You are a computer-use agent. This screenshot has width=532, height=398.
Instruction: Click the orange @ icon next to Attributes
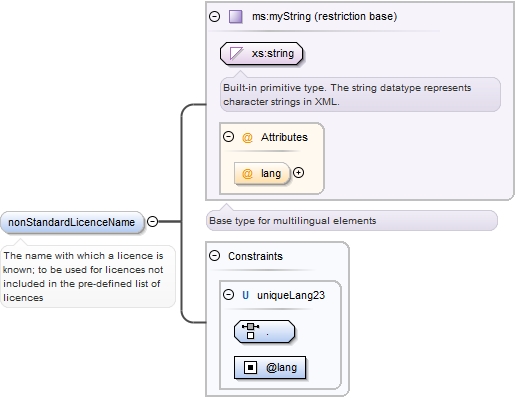click(247, 137)
